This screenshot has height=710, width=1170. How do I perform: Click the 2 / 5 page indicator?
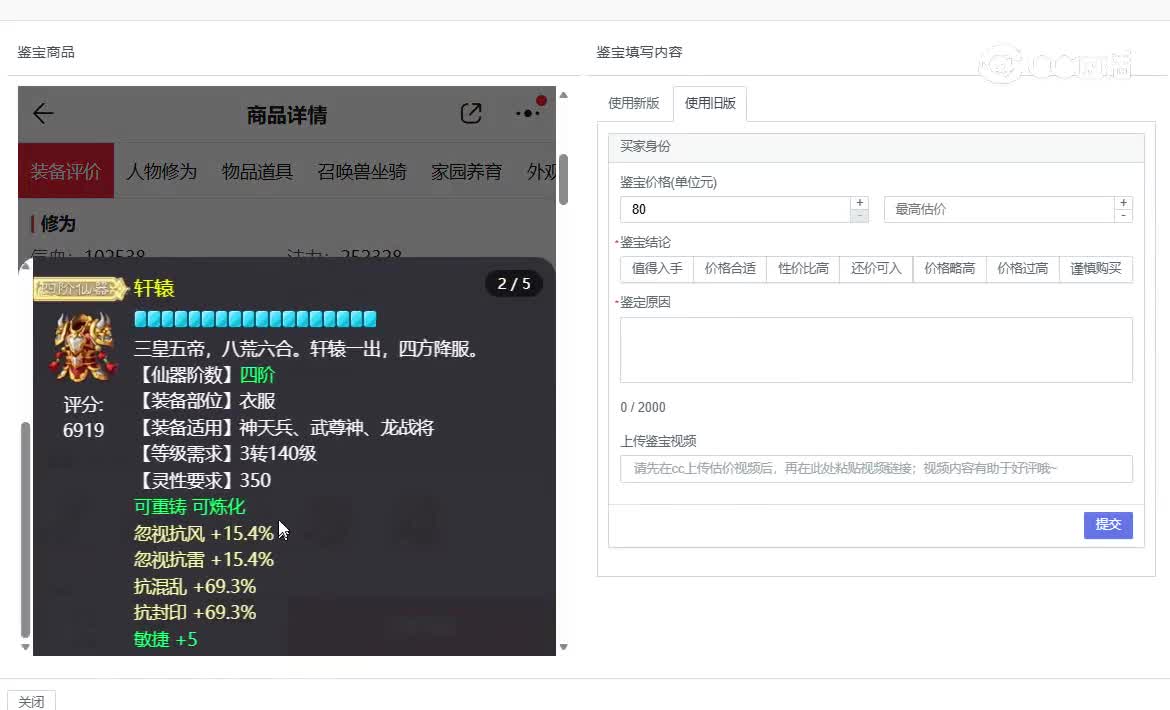[x=514, y=284]
